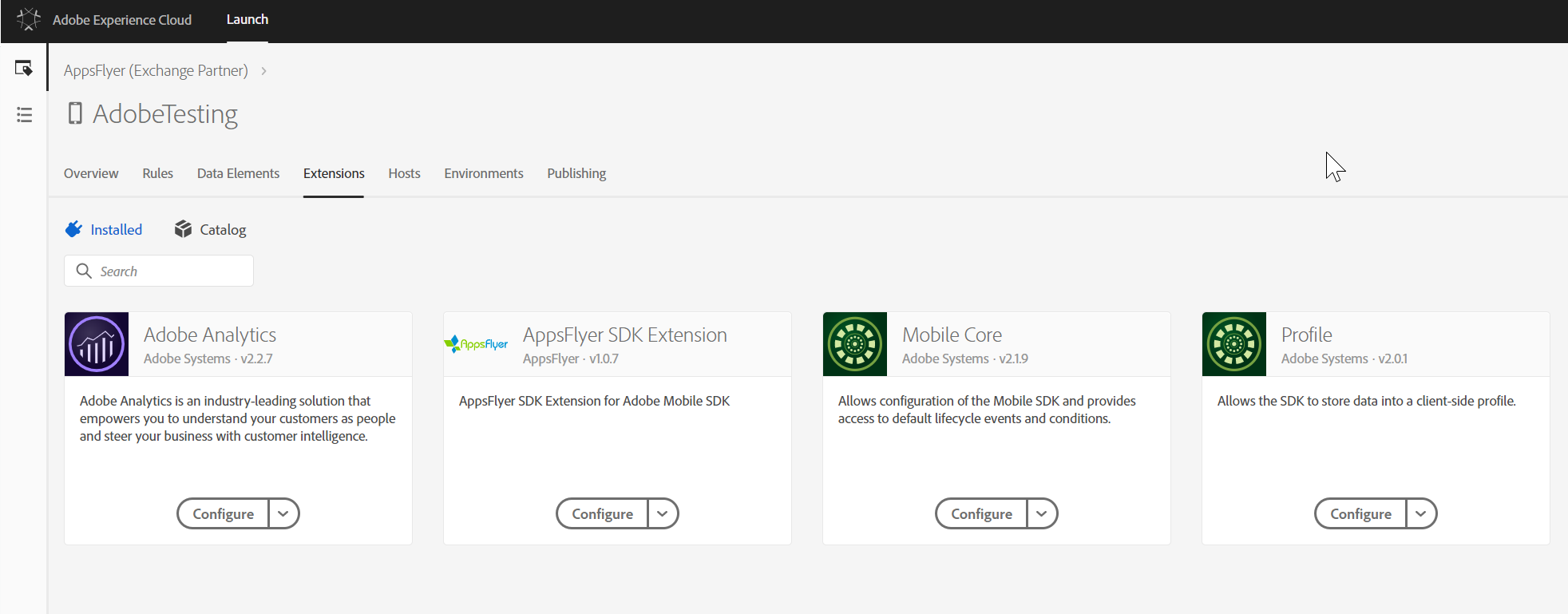The width and height of the screenshot is (1568, 614).
Task: Open the Rules tab
Action: pos(157,173)
